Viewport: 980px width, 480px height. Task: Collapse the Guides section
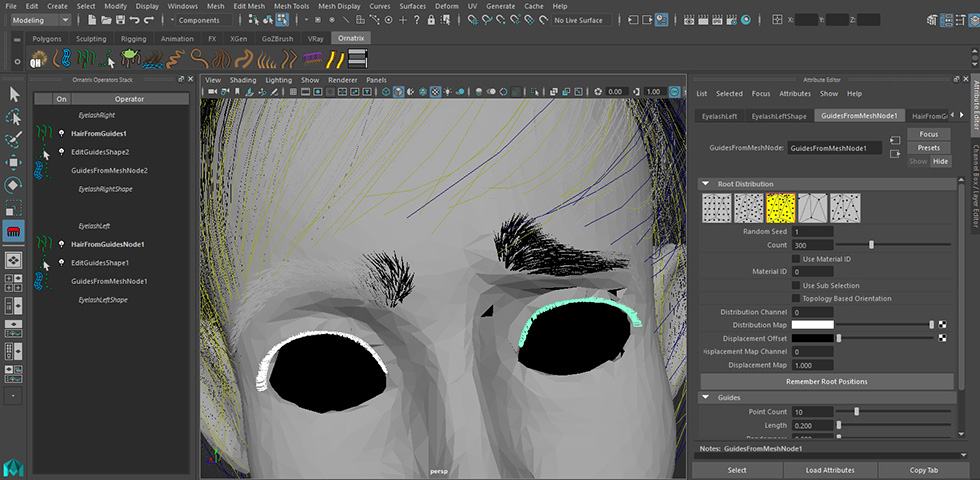706,398
